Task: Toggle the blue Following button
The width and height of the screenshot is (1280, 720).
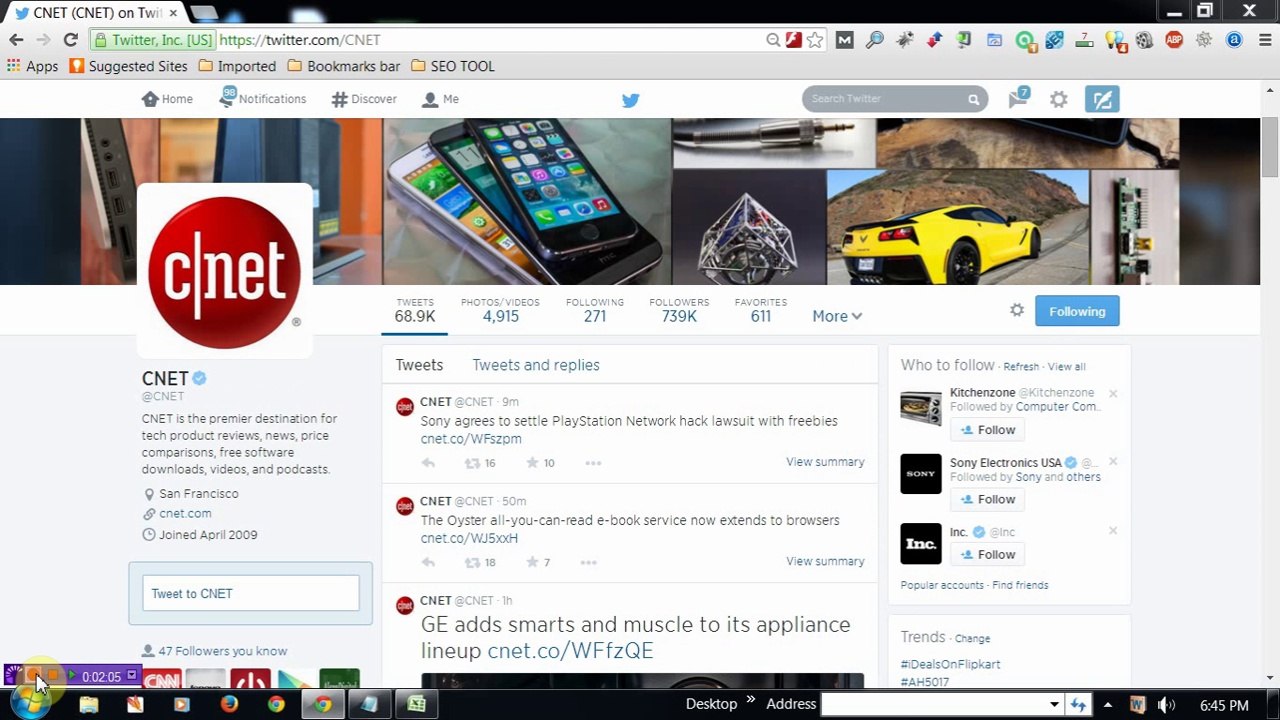Action: coord(1077,311)
